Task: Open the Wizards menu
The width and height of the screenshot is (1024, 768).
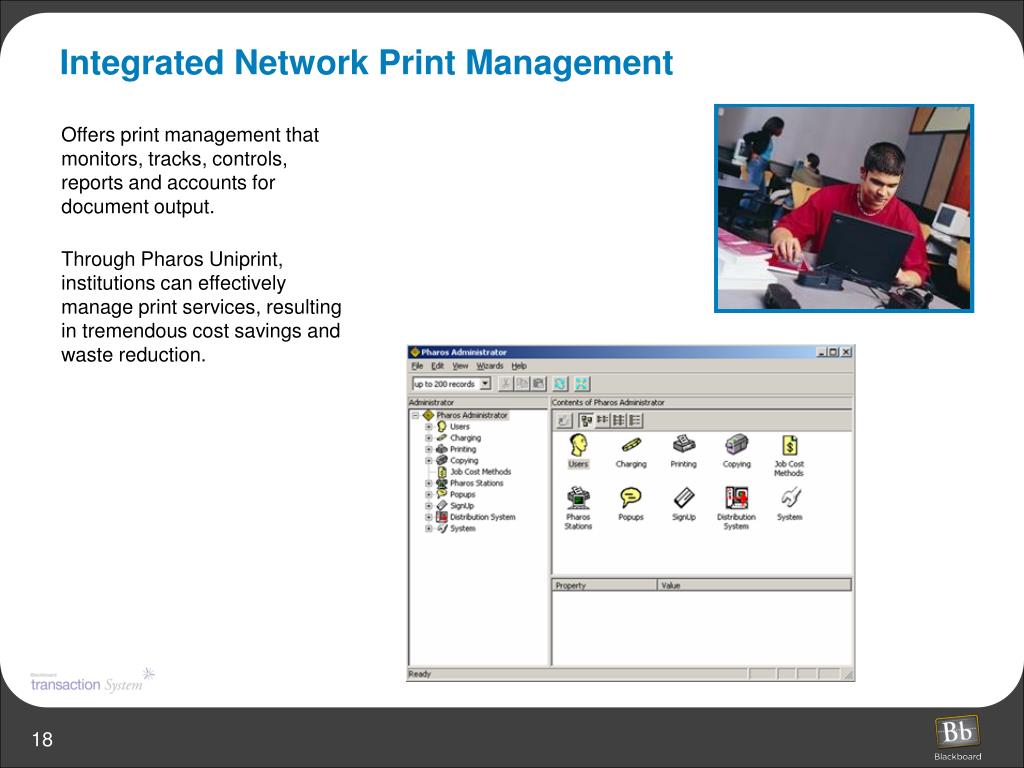Action: [489, 366]
